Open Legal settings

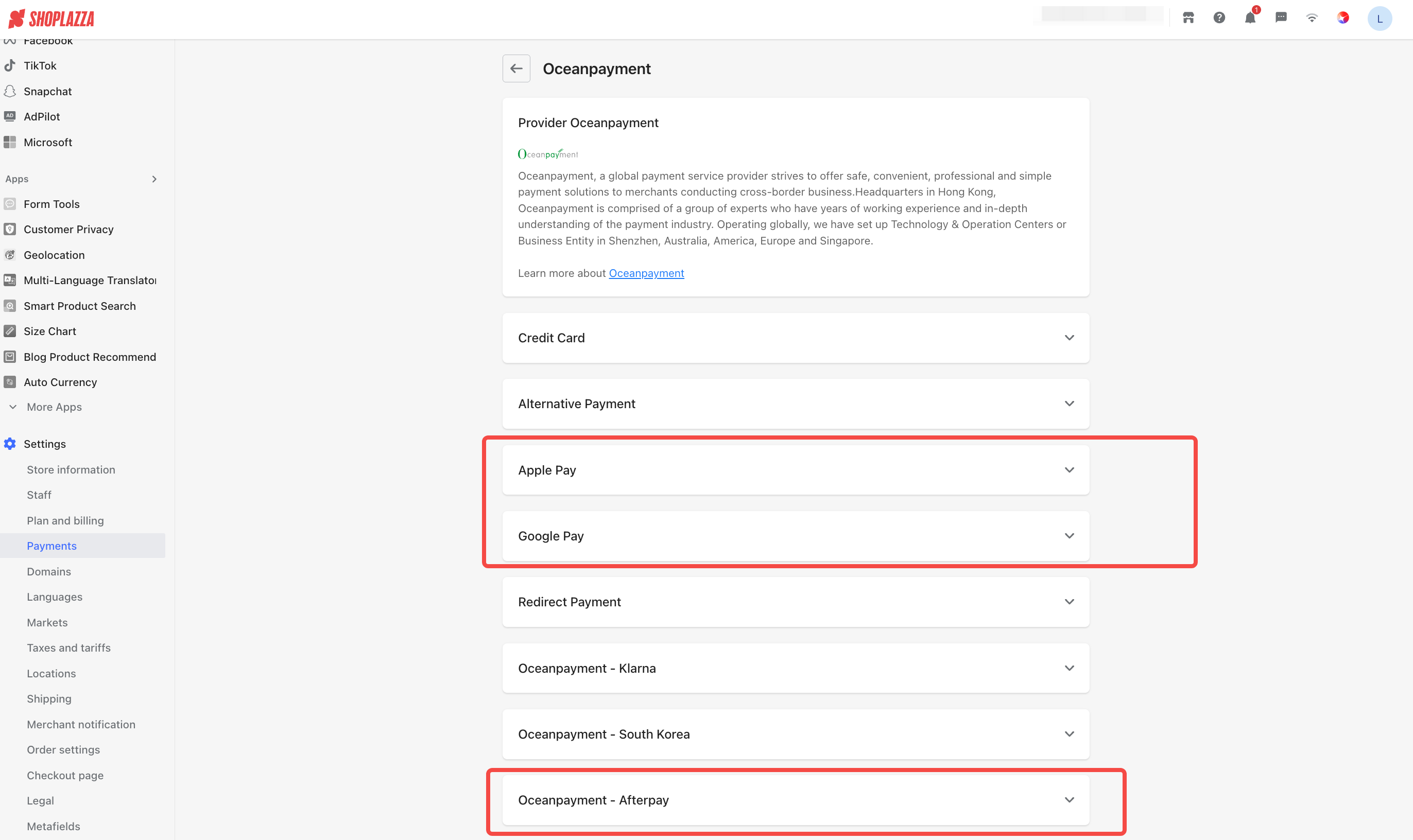[40, 800]
